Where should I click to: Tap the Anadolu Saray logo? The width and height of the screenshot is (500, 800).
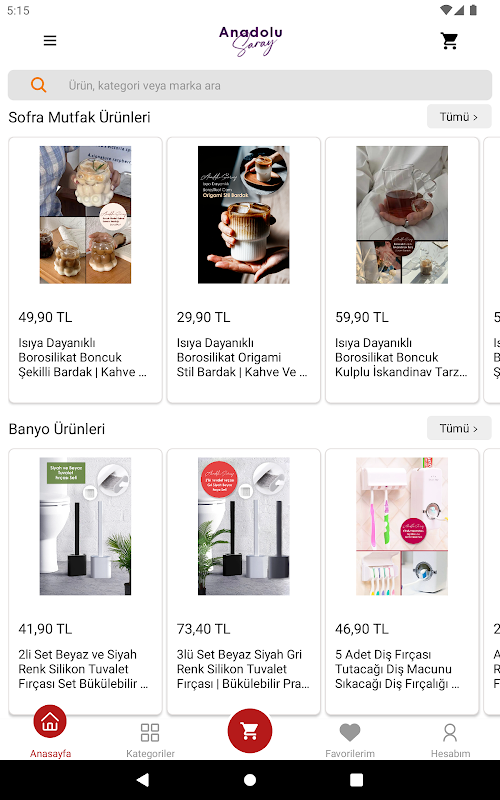pos(251,41)
